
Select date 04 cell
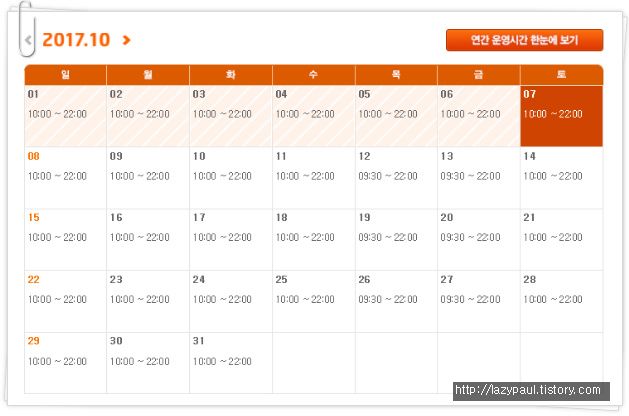pyautogui.click(x=314, y=116)
